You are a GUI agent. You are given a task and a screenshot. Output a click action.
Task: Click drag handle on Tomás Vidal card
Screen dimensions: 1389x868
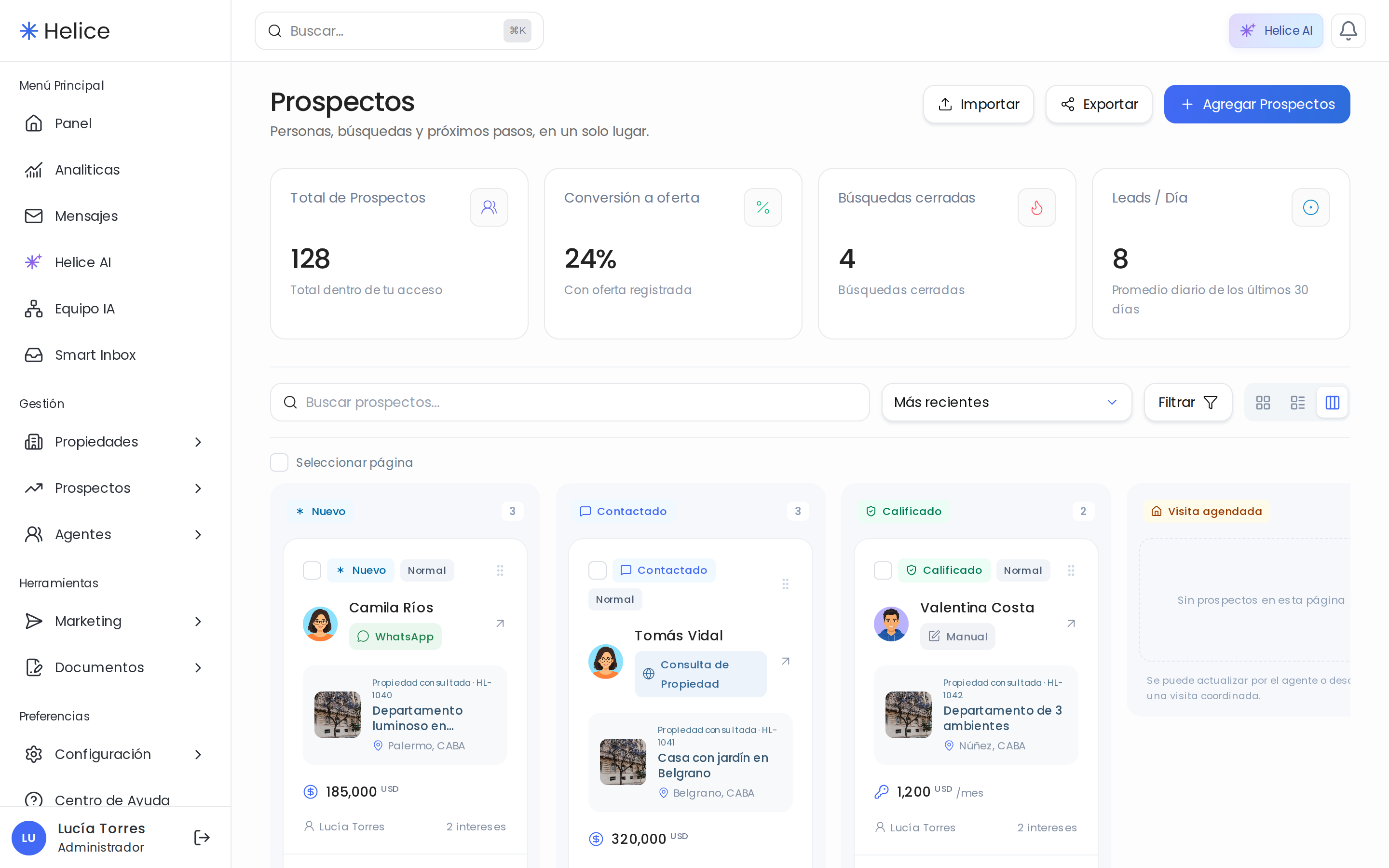(785, 584)
